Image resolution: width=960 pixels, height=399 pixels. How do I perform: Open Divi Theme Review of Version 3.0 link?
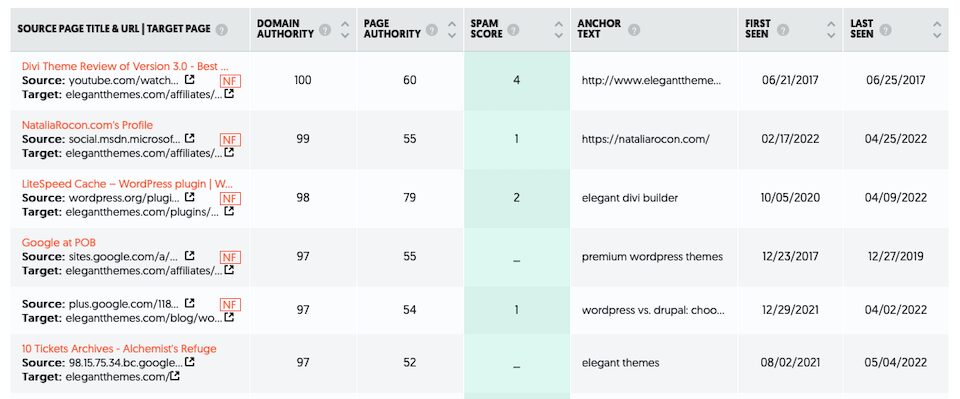coord(126,66)
